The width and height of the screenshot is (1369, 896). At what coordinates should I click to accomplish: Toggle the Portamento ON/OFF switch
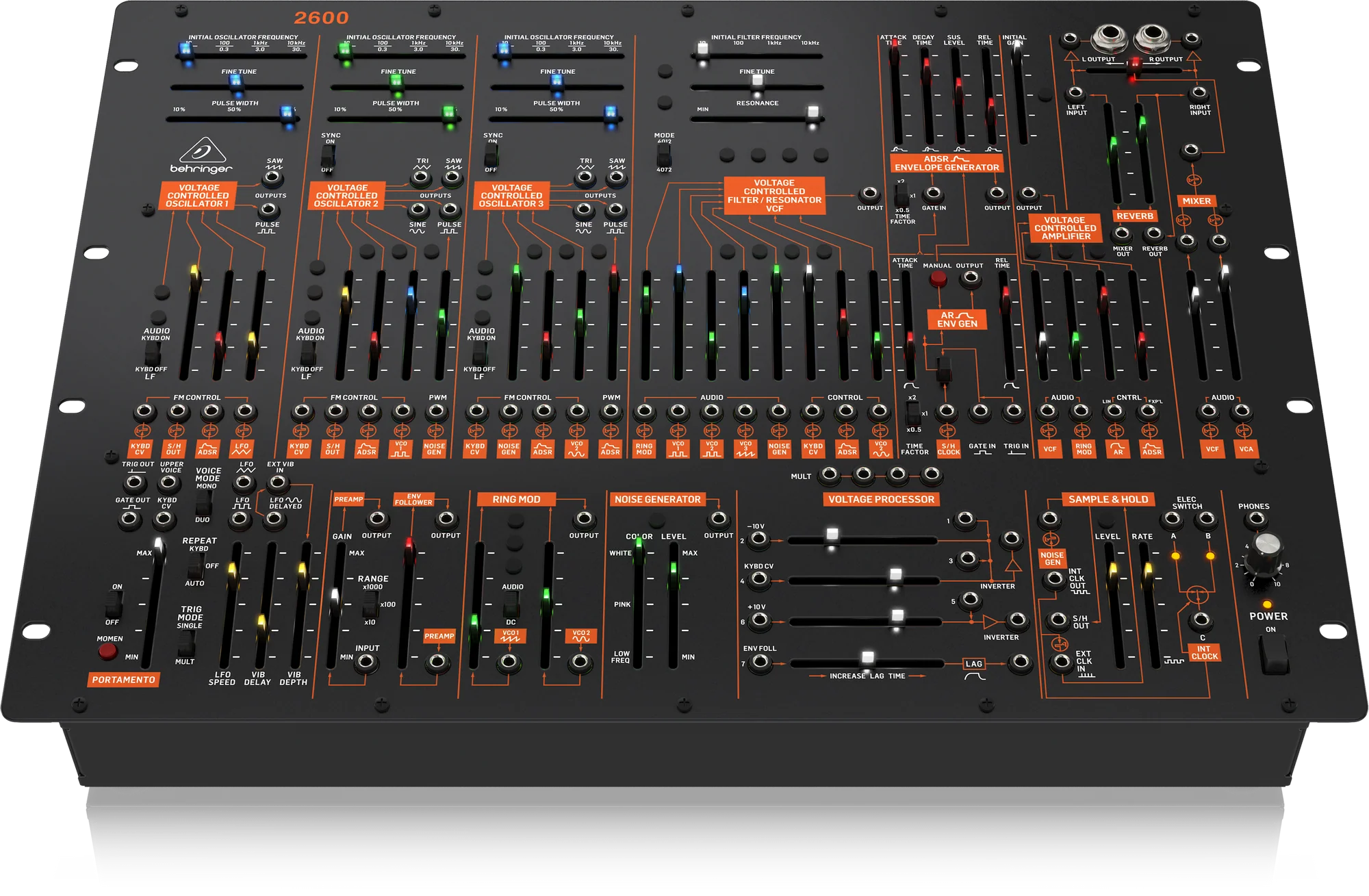point(114,604)
